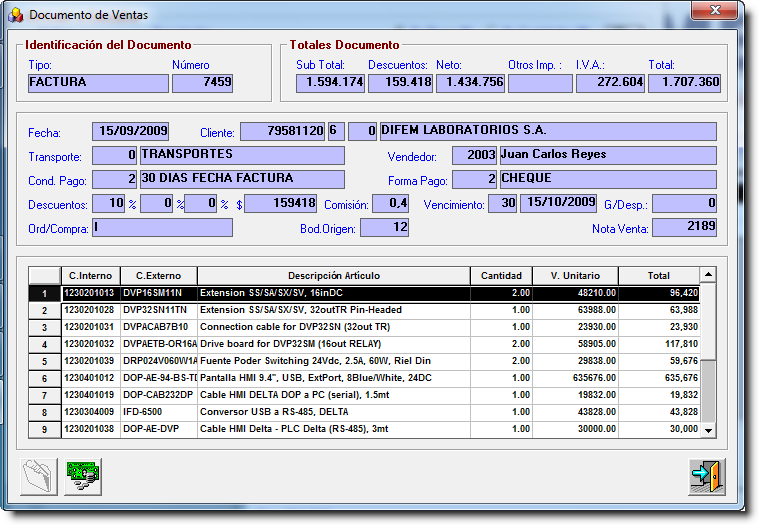Click the Descripción Artículo column header
Screen dimensions: 759x525
click(x=334, y=276)
